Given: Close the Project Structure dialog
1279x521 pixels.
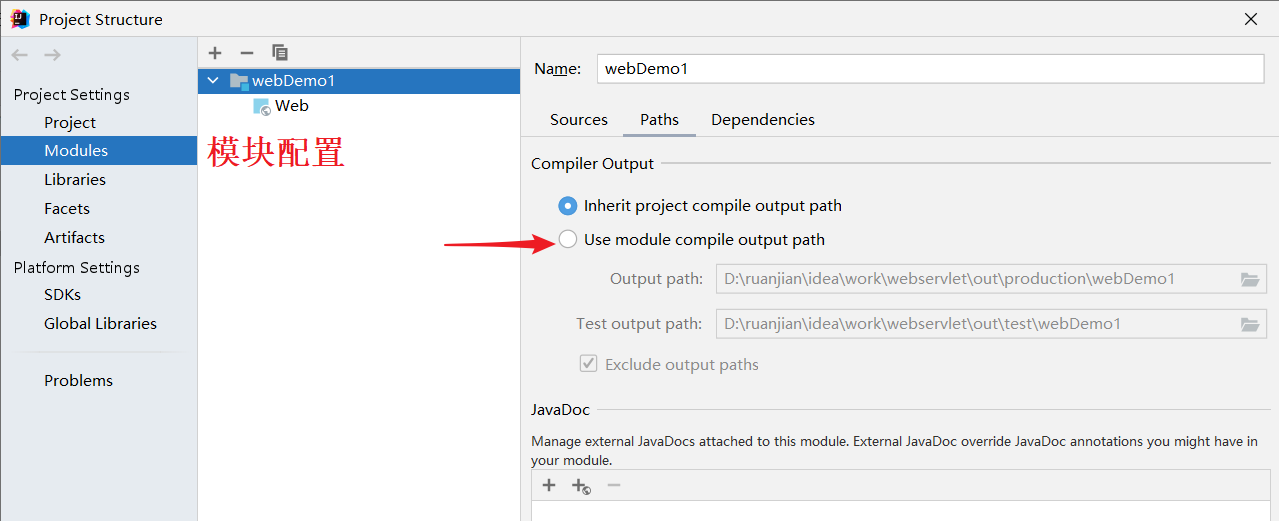Looking at the screenshot, I should tap(1251, 19).
